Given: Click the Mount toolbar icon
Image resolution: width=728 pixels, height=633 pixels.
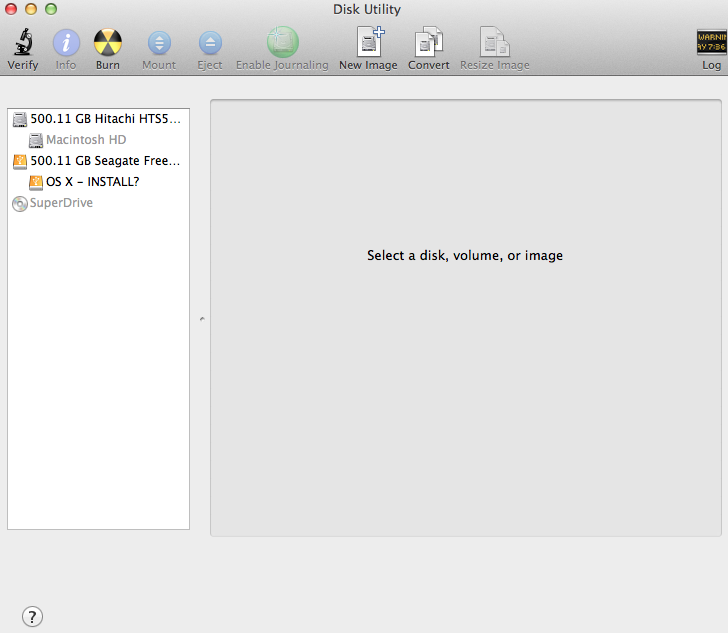Looking at the screenshot, I should pos(159,43).
